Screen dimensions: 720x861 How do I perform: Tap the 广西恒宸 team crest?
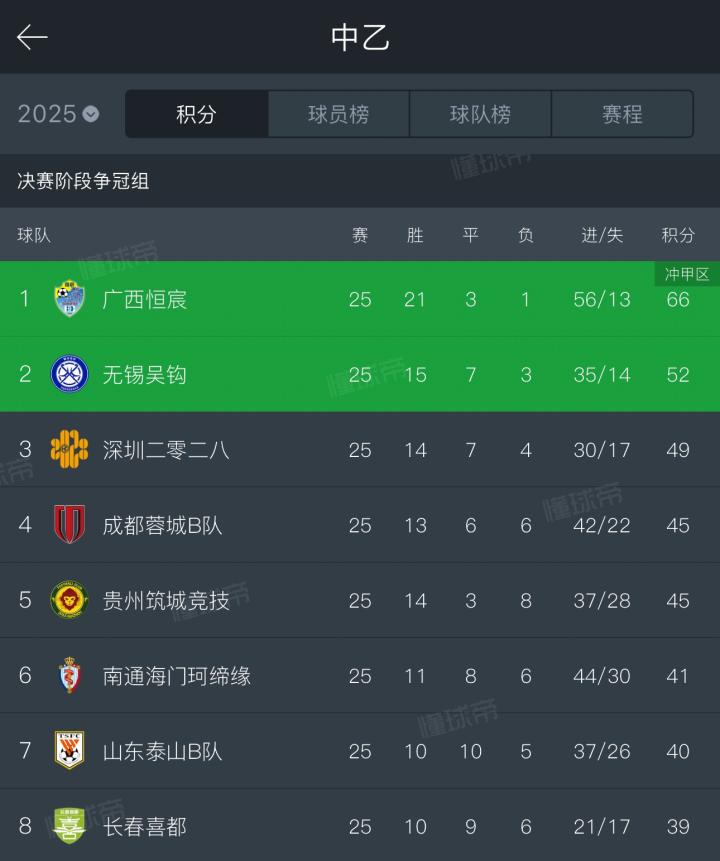click(x=70, y=299)
